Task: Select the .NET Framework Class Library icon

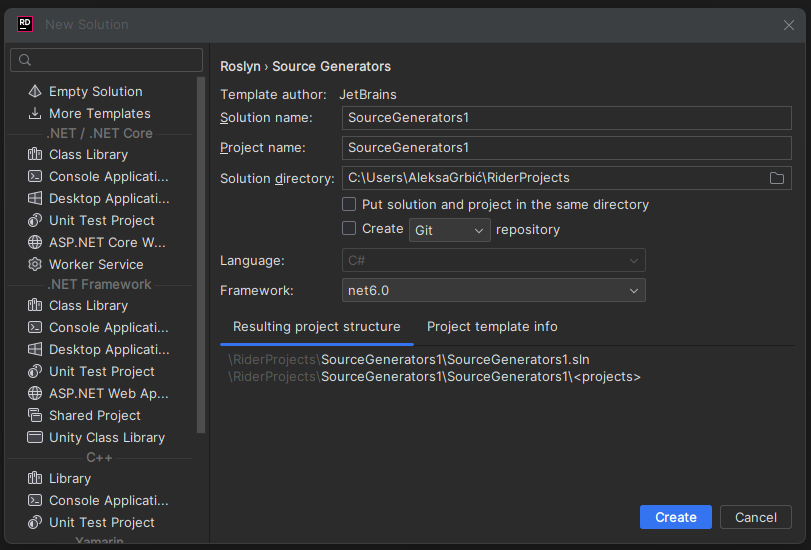Action: (35, 305)
